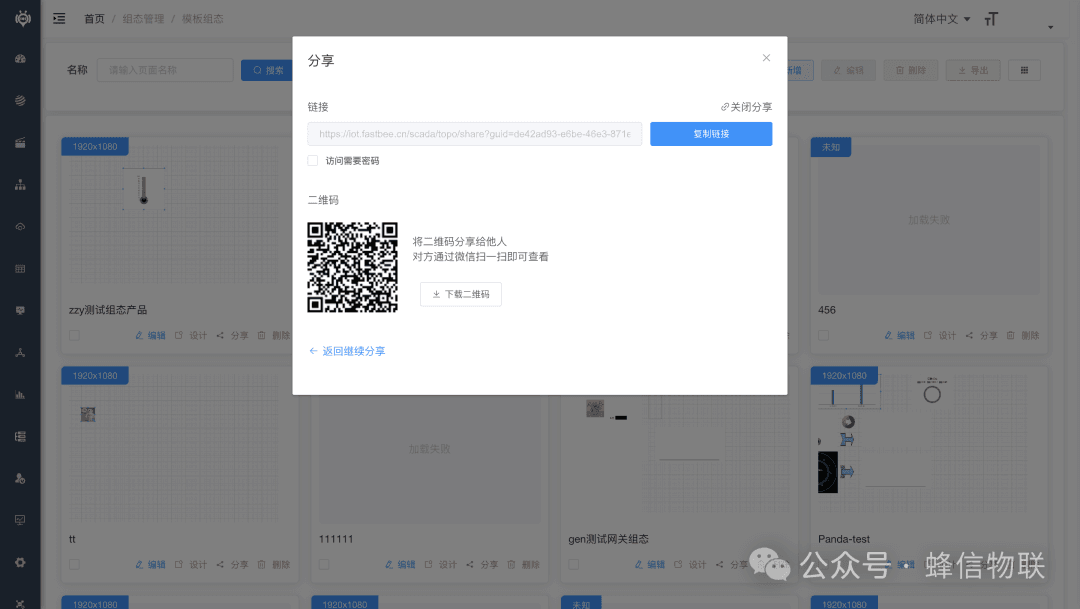The width and height of the screenshot is (1080, 609).
Task: Click the QR code image in the dialog
Action: click(x=353, y=267)
